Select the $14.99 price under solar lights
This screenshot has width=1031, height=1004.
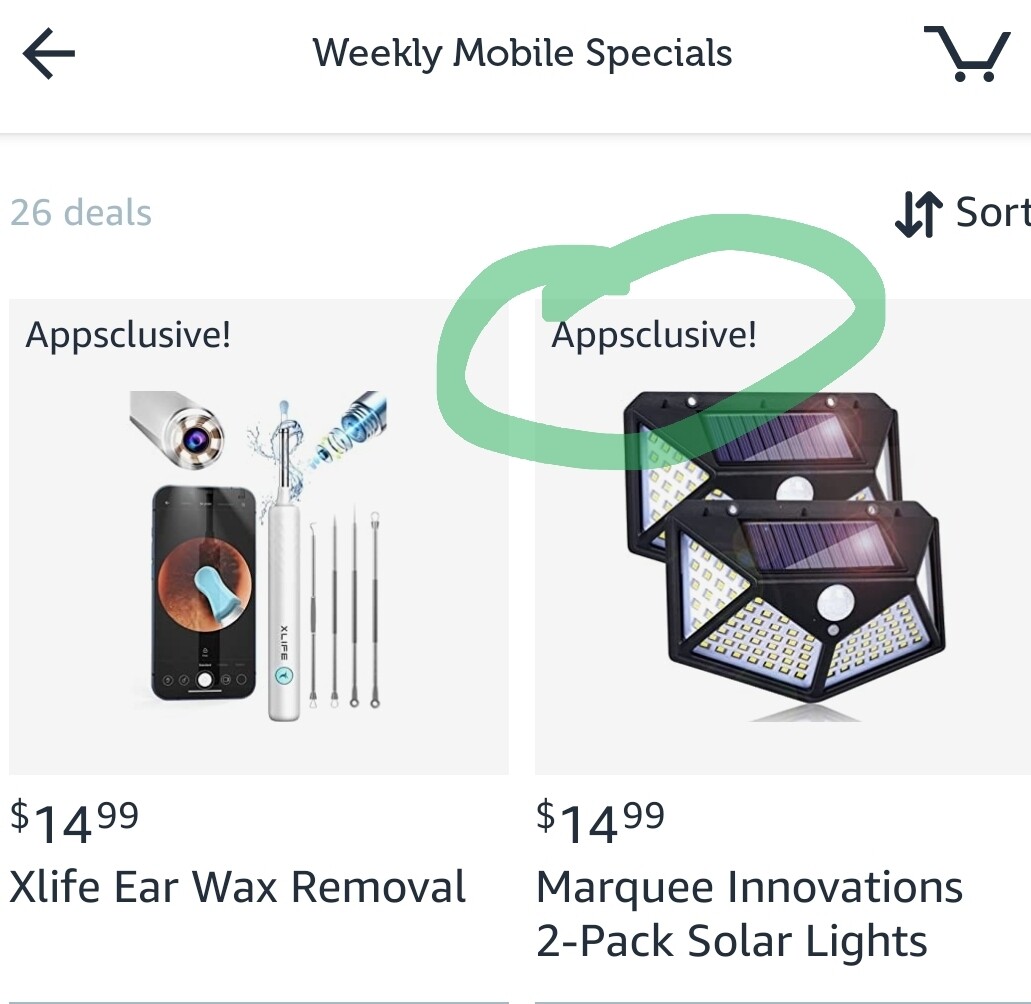click(600, 822)
